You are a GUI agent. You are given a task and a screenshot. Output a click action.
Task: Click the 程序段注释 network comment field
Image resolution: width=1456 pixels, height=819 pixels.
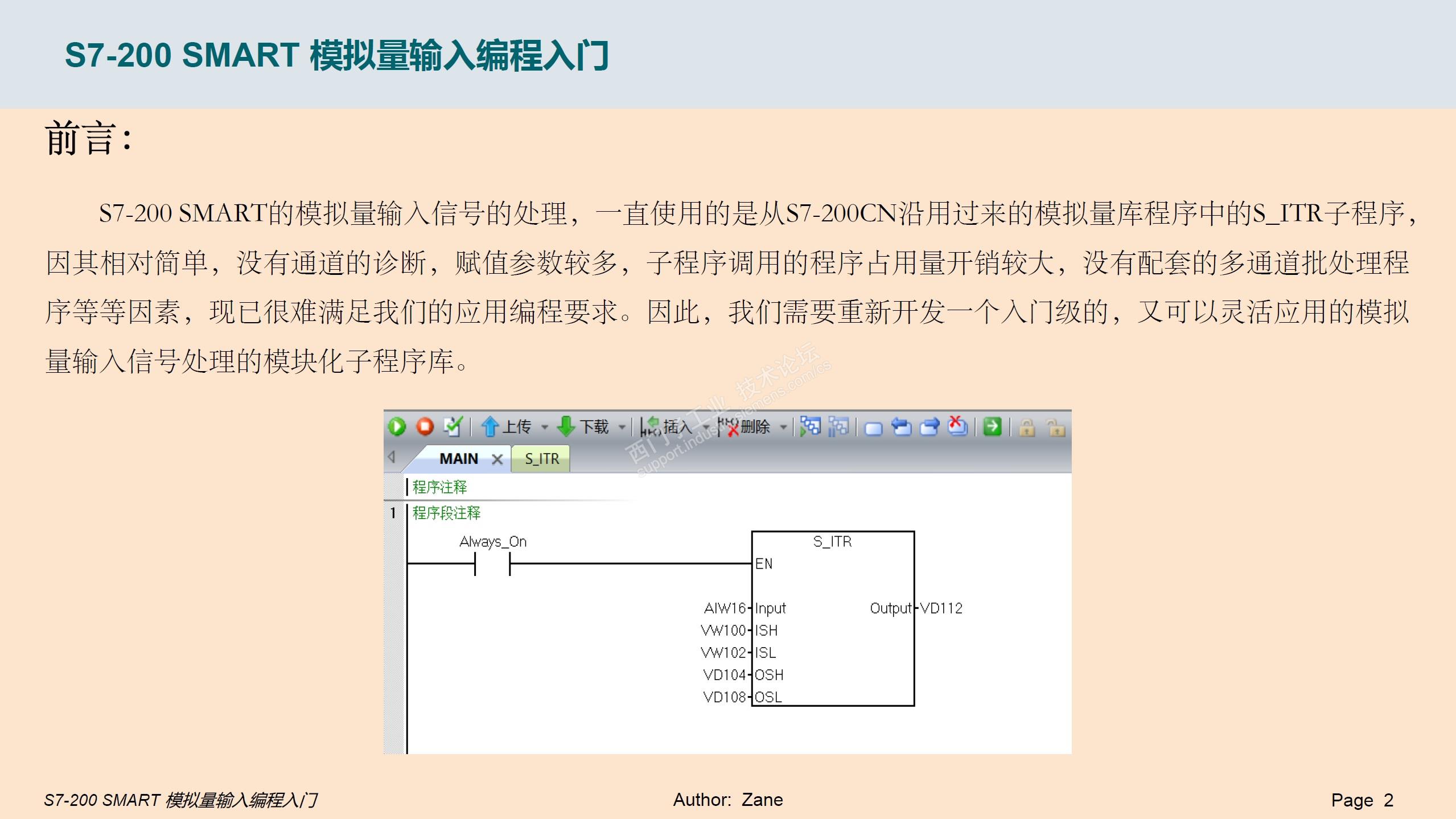pyautogui.click(x=446, y=513)
